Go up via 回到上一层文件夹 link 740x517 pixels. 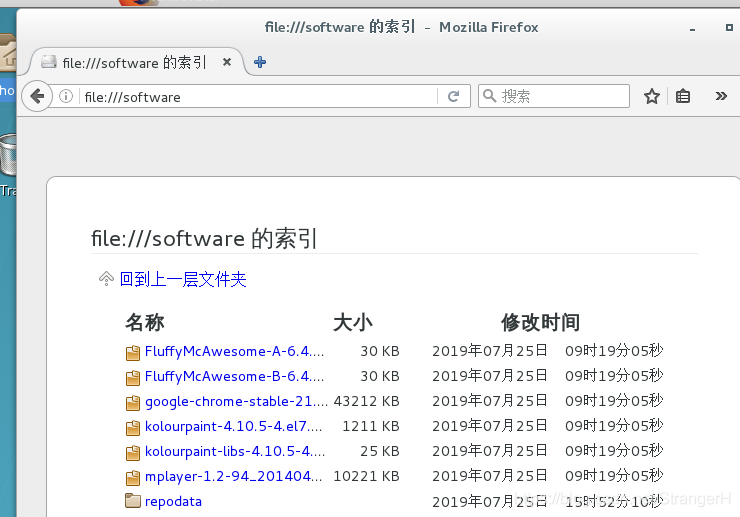[x=183, y=280]
